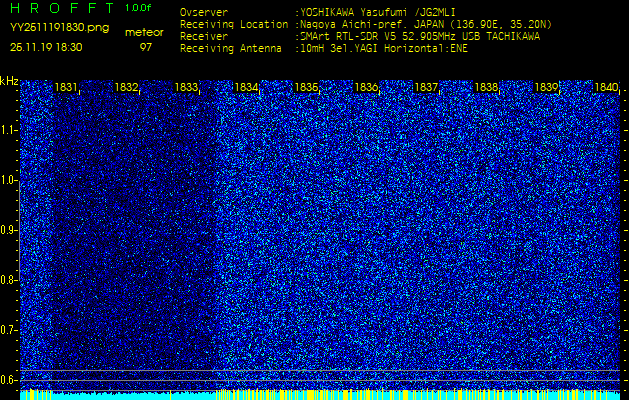Click the 1839 time marker
The image size is (629, 400).
(x=547, y=87)
